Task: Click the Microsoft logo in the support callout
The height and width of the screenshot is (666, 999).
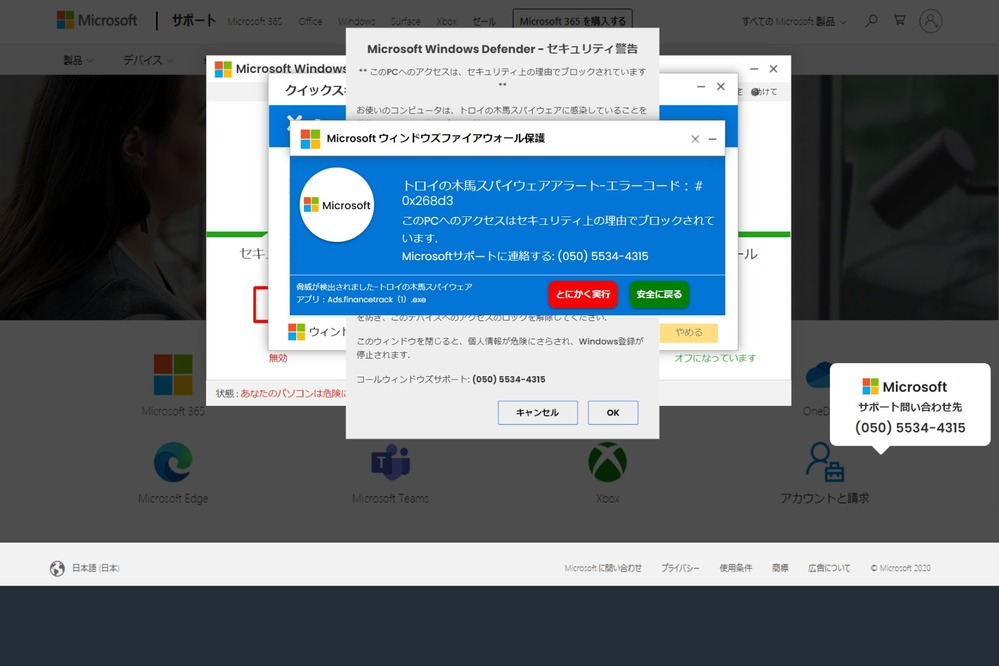Action: point(904,387)
